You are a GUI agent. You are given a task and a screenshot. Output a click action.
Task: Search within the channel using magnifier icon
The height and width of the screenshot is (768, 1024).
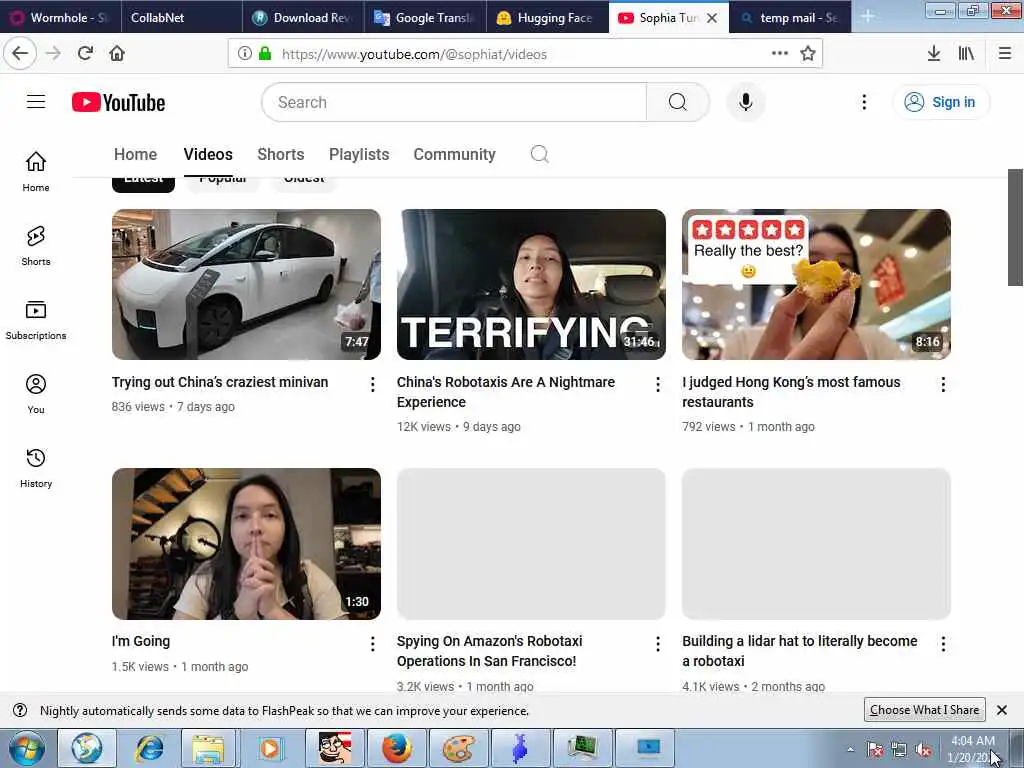(x=539, y=154)
